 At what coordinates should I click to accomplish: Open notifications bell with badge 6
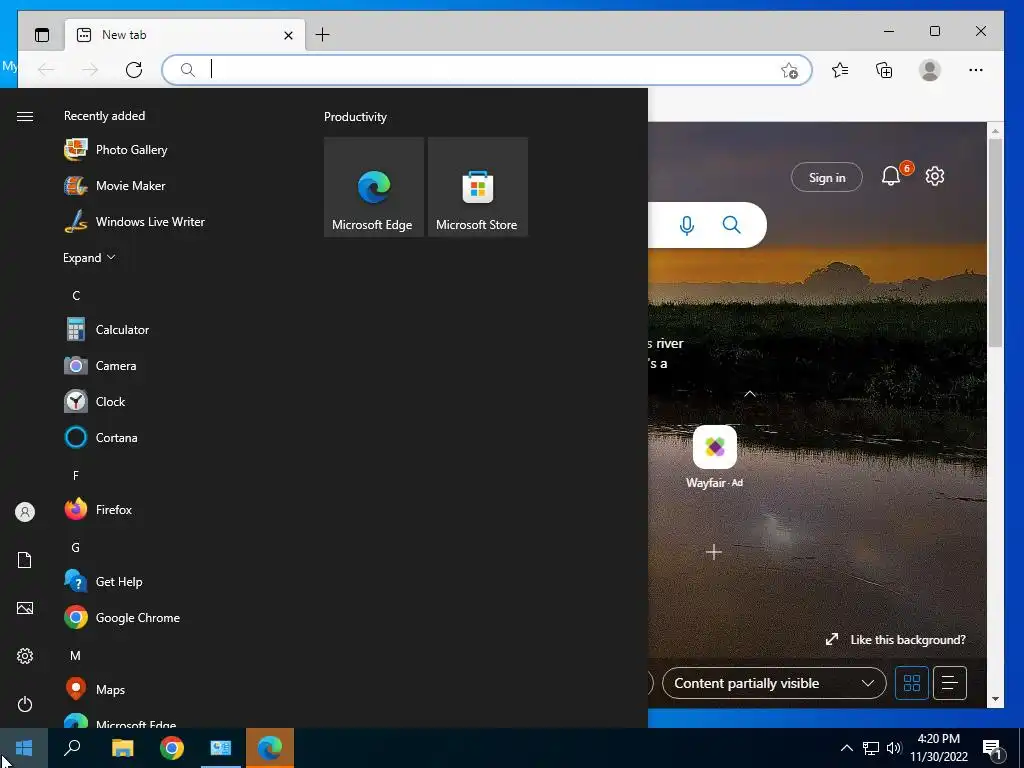pyautogui.click(x=893, y=176)
